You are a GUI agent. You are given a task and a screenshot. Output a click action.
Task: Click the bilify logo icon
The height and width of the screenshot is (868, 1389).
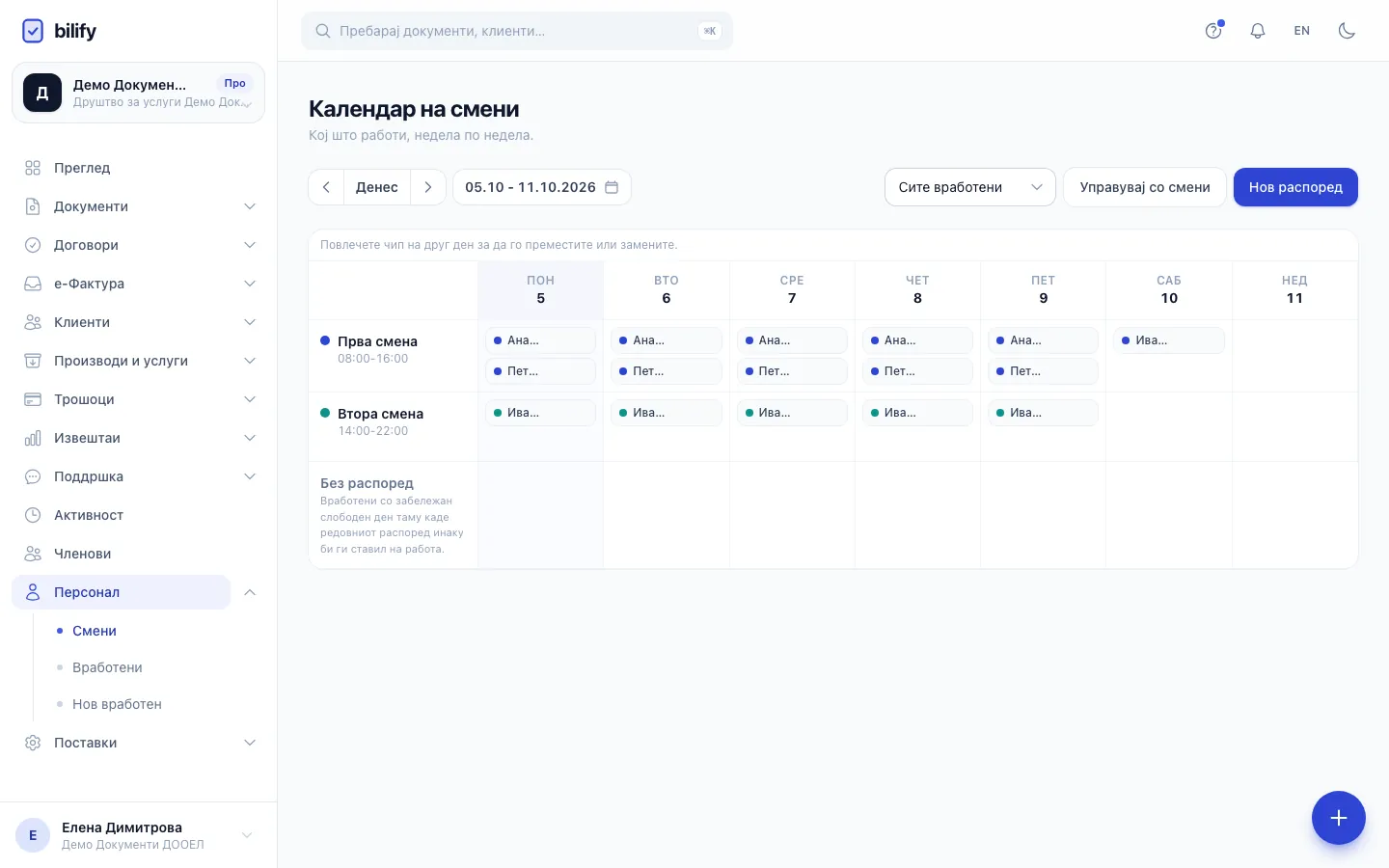[33, 31]
